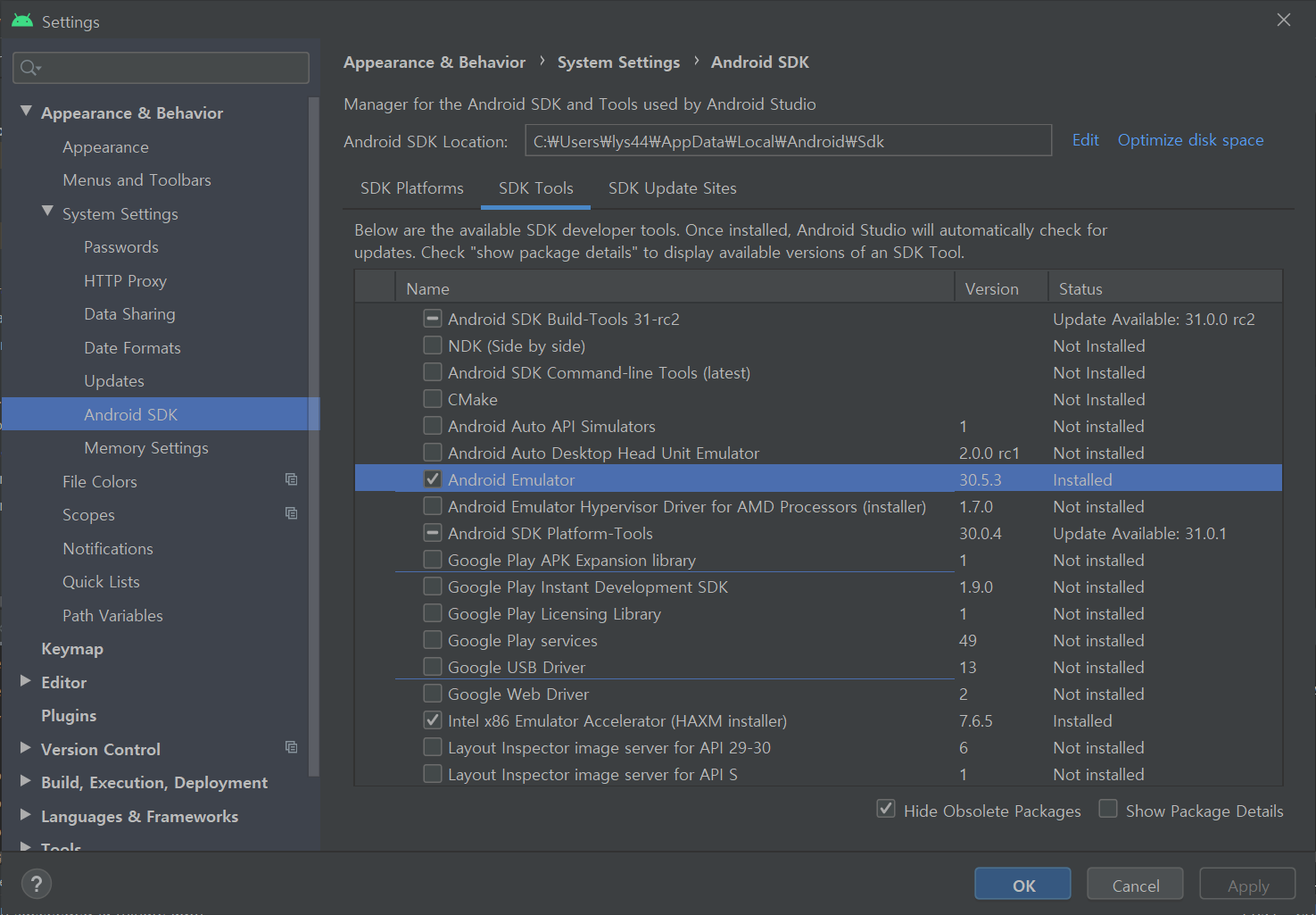Focus the settings search field

[x=161, y=68]
